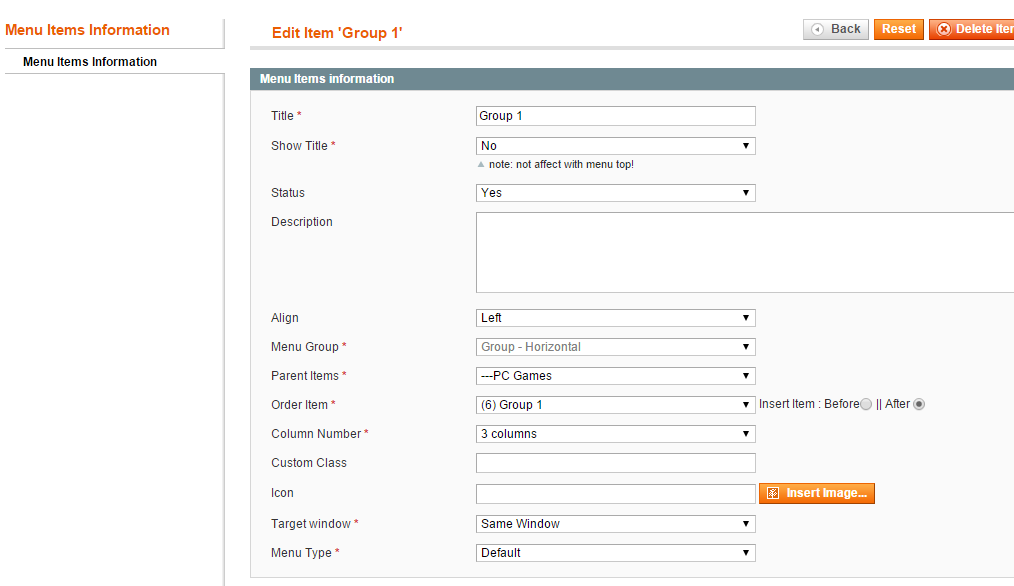Open the Parent Items dropdown

pos(616,376)
